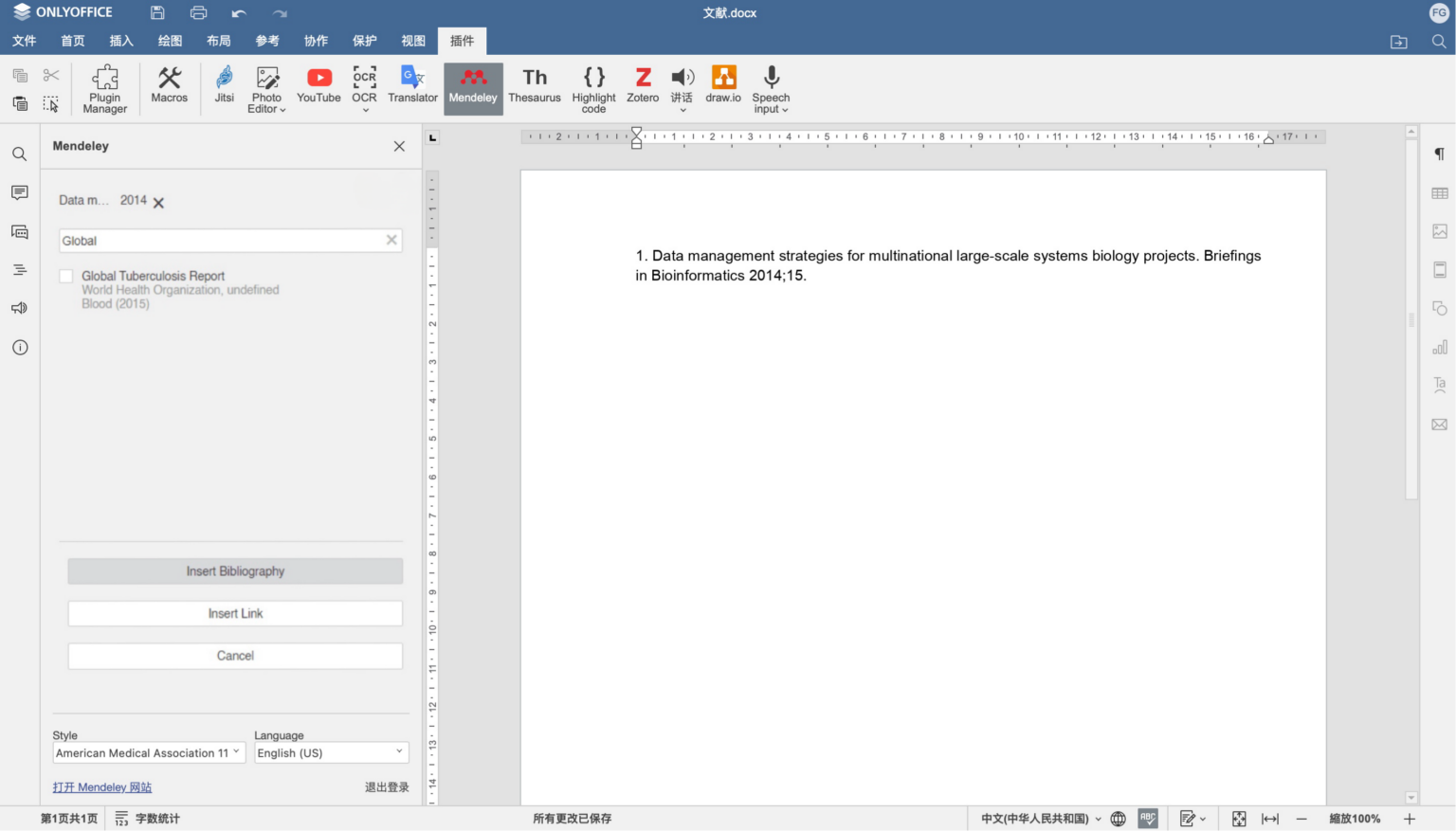Click the Global search input field
The image size is (1456, 831).
223,241
